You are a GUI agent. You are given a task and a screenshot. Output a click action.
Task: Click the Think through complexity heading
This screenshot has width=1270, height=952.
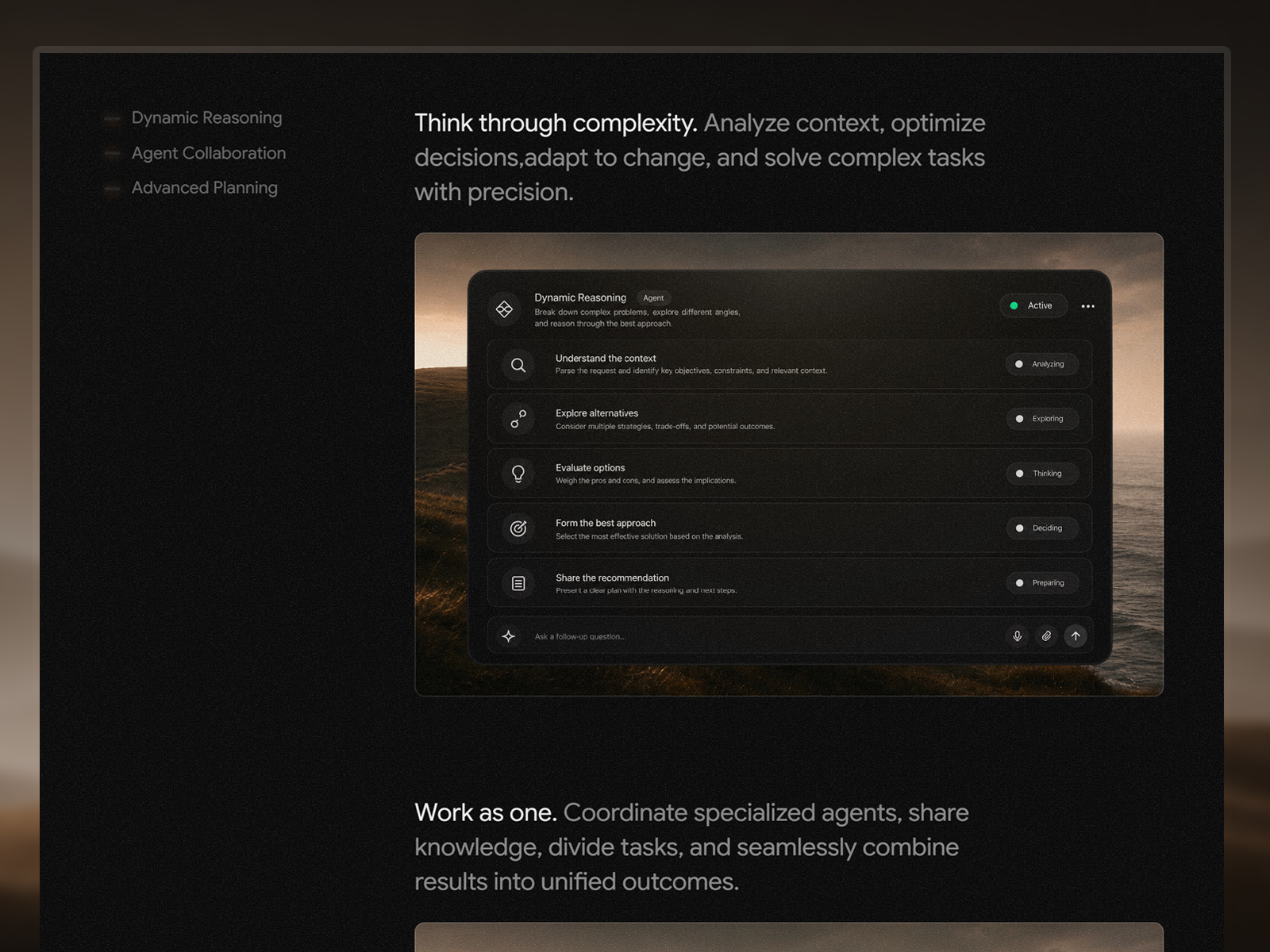coord(556,123)
